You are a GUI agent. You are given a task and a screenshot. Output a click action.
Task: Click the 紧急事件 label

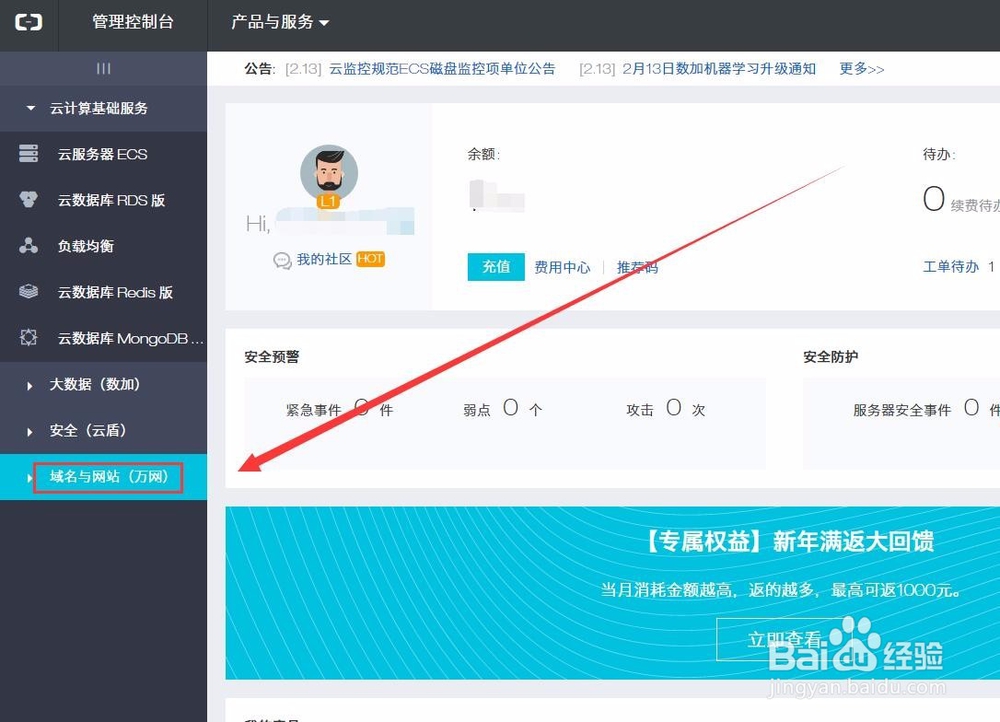click(313, 409)
